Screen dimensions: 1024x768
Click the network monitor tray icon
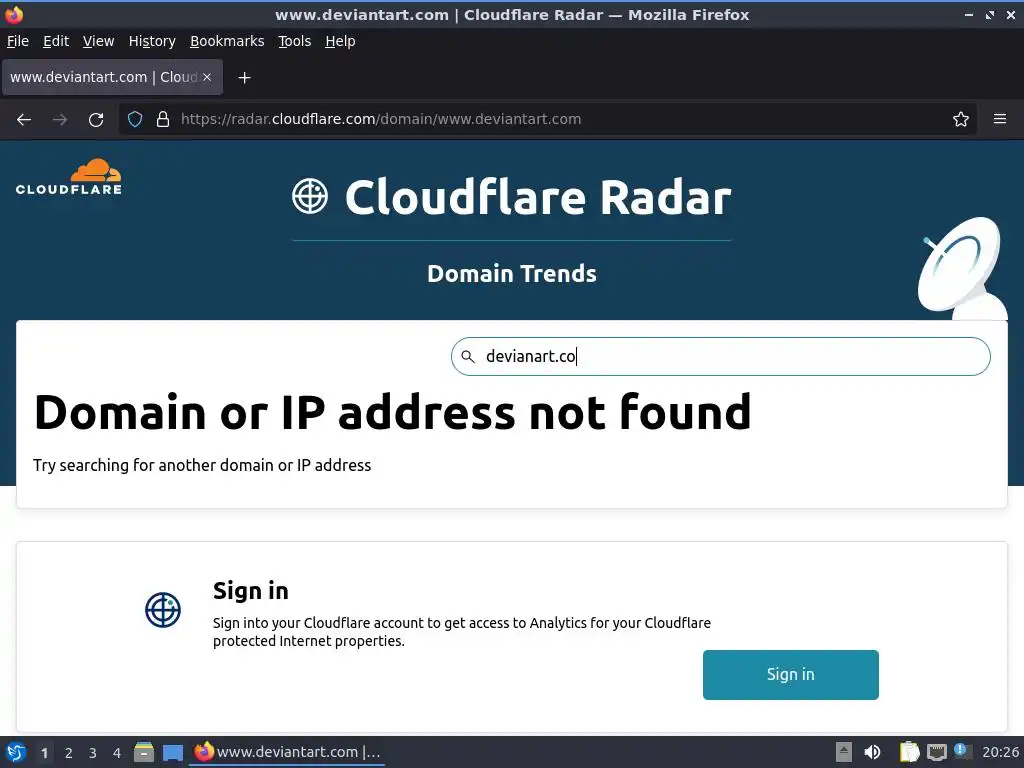936,752
